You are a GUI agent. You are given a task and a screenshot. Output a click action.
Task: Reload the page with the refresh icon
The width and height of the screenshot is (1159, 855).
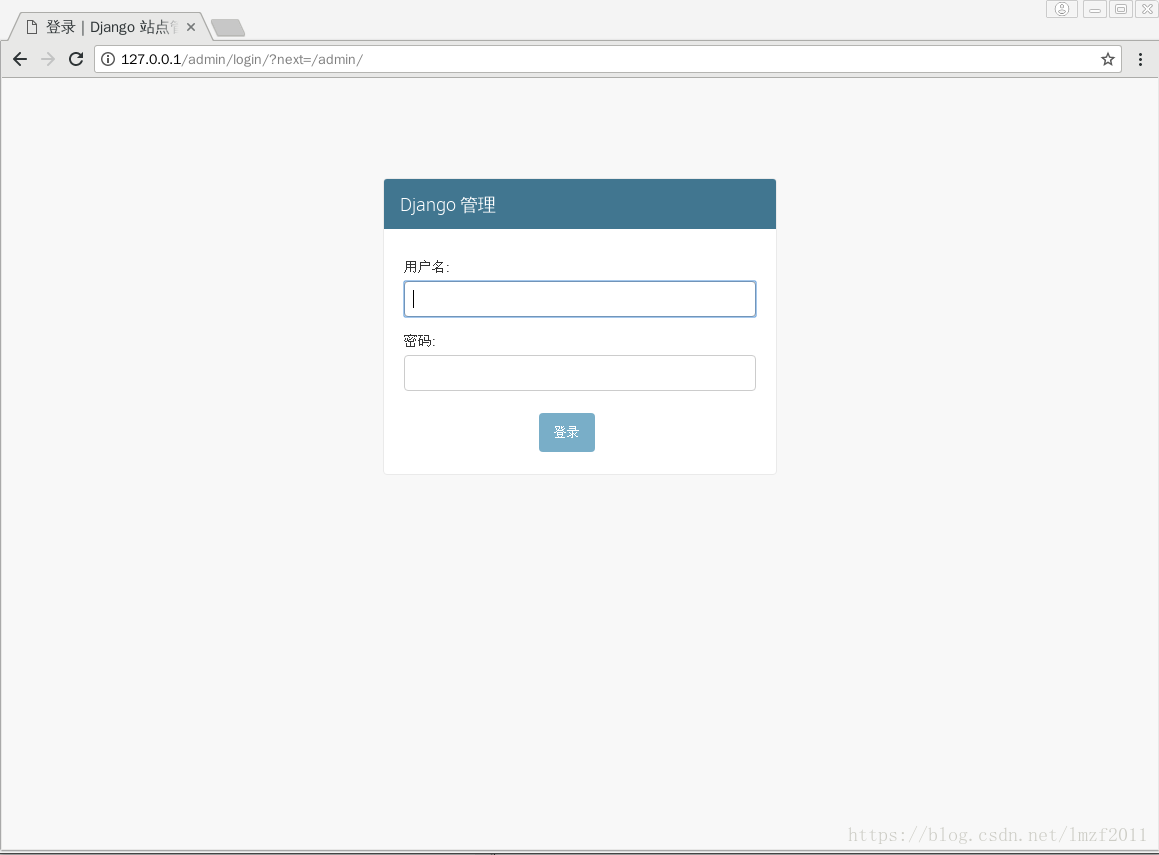[x=76, y=59]
